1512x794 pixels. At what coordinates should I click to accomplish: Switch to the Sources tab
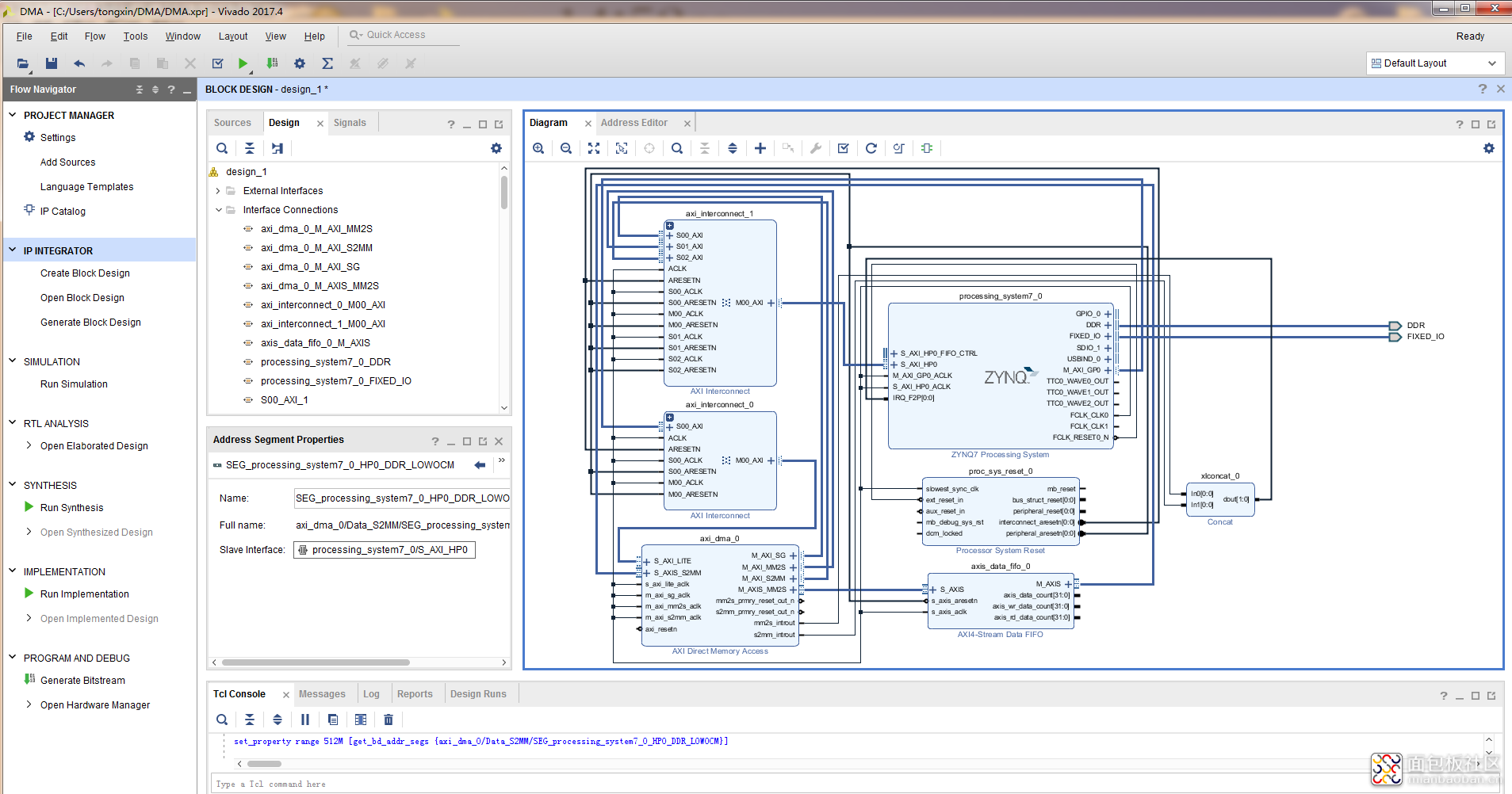pyautogui.click(x=232, y=123)
